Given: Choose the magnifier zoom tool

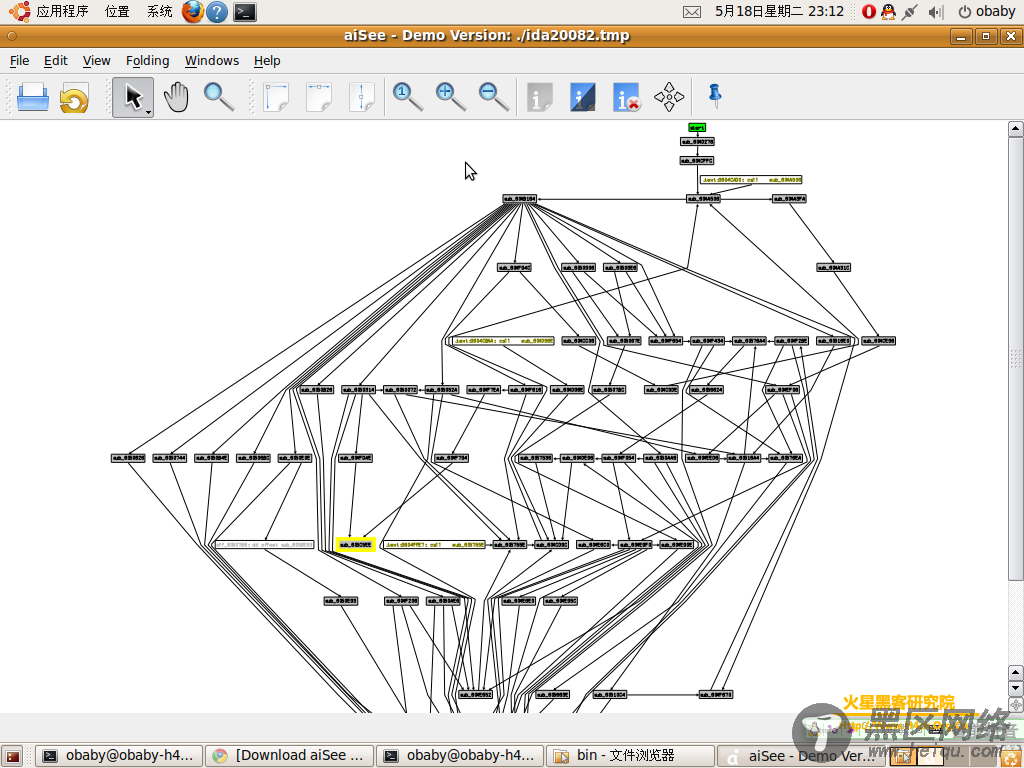Looking at the screenshot, I should click(x=219, y=97).
